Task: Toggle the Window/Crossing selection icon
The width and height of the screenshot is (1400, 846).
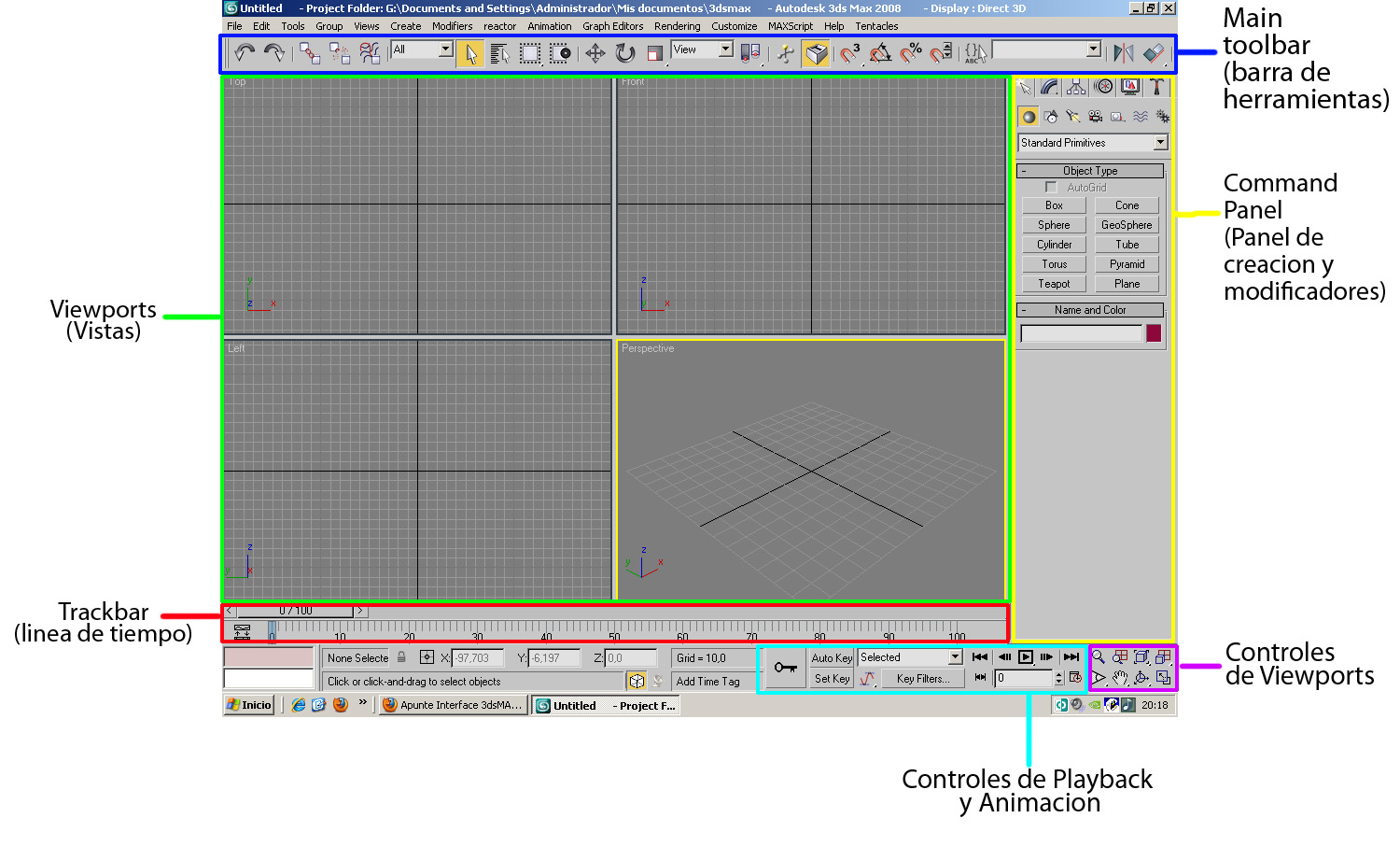Action: [x=561, y=54]
